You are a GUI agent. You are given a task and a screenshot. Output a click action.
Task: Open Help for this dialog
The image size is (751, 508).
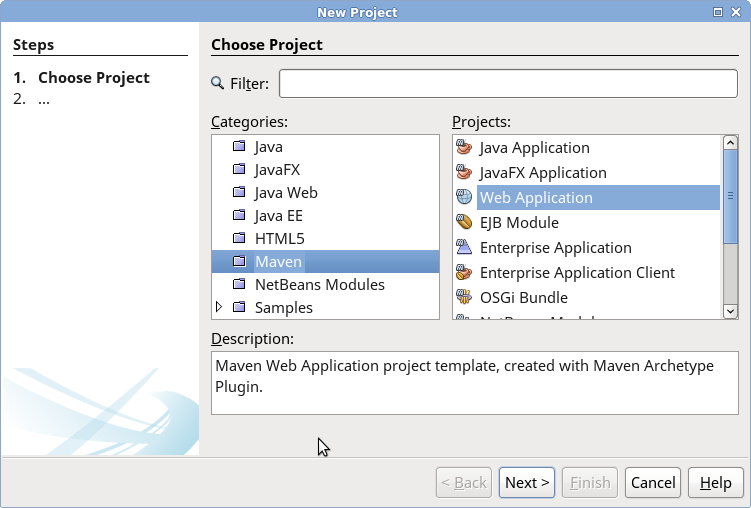(x=716, y=483)
